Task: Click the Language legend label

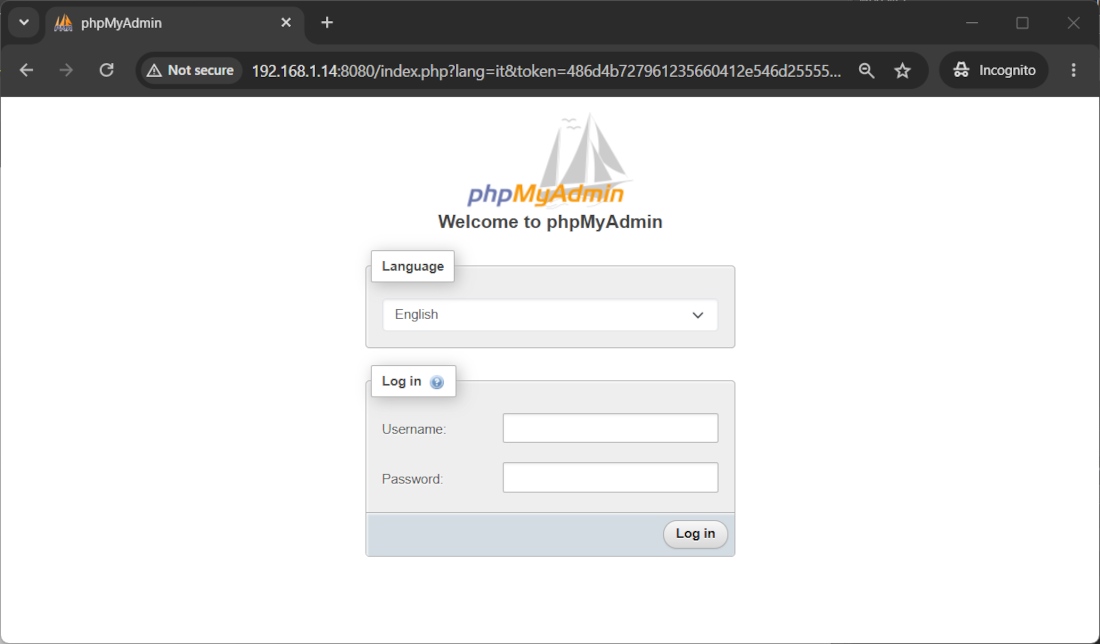Action: (412, 266)
